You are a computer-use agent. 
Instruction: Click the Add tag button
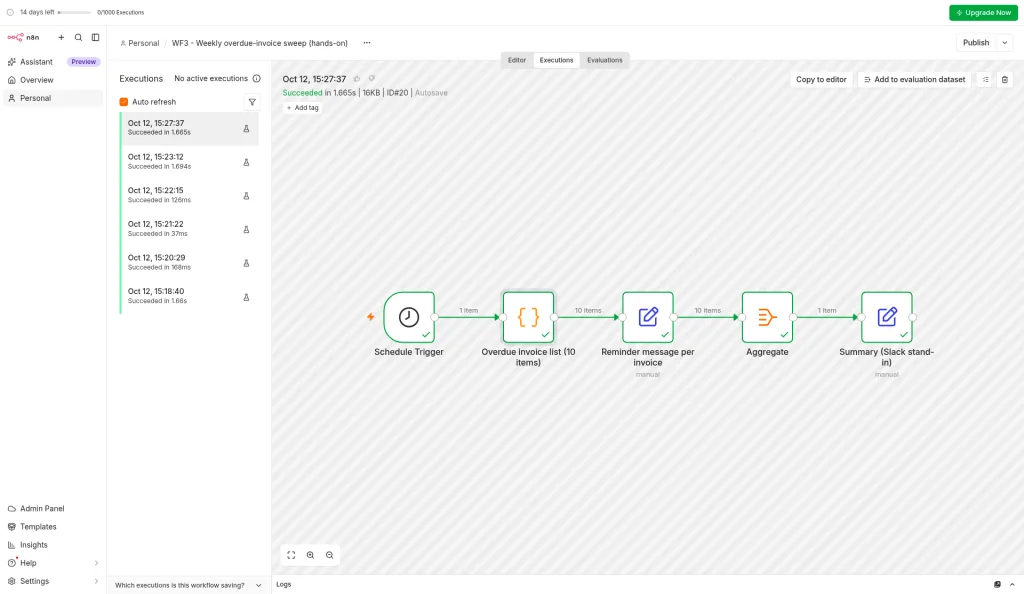pyautogui.click(x=302, y=108)
